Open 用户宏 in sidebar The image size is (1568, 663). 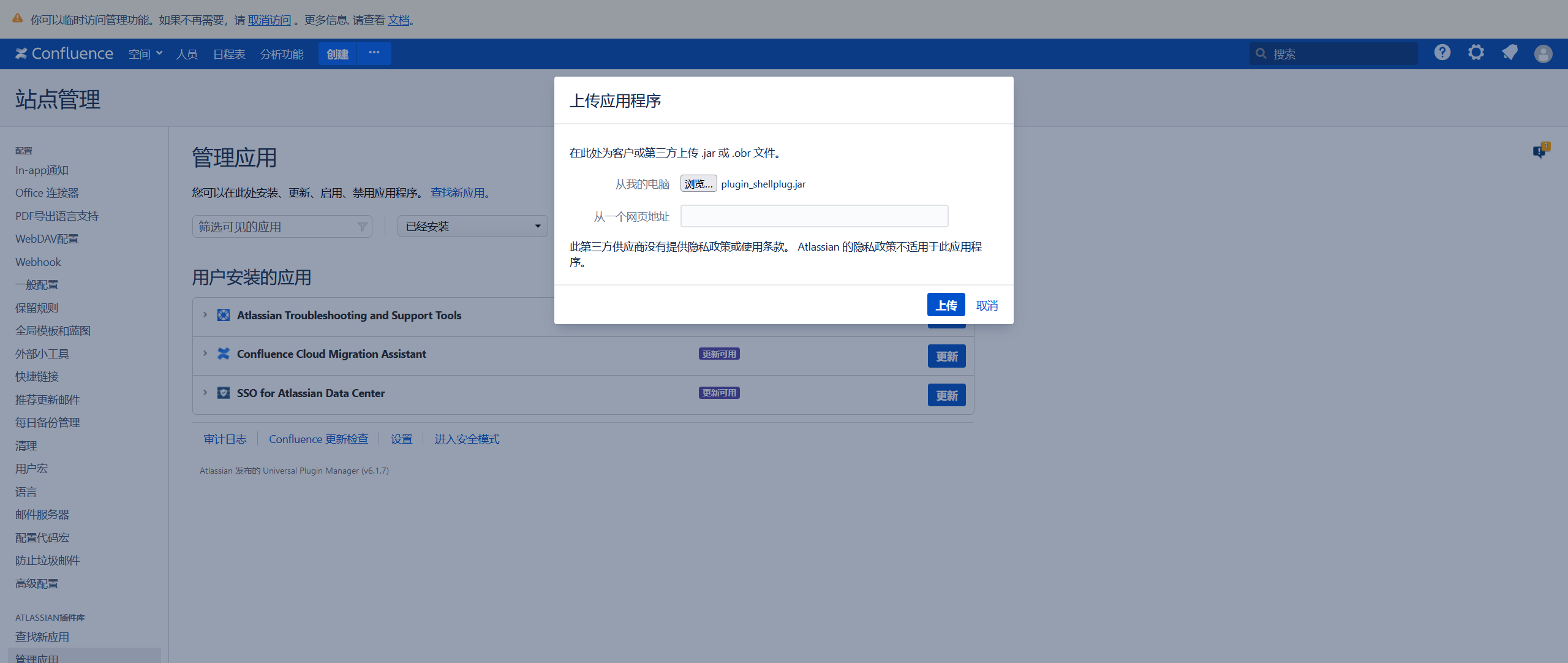point(31,468)
